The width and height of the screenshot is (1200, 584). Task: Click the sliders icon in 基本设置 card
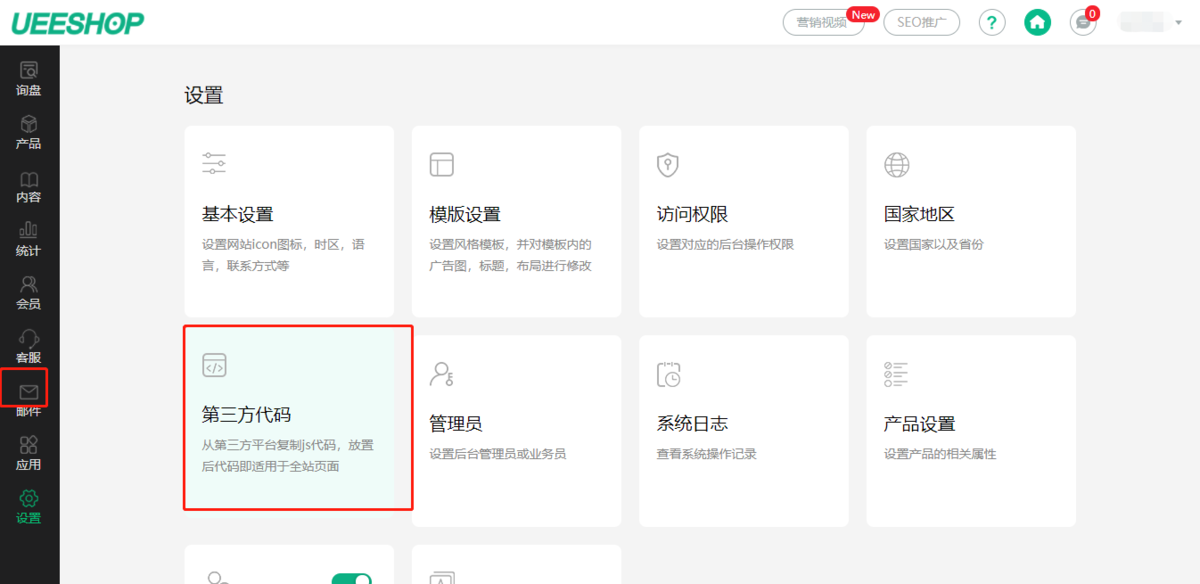214,164
